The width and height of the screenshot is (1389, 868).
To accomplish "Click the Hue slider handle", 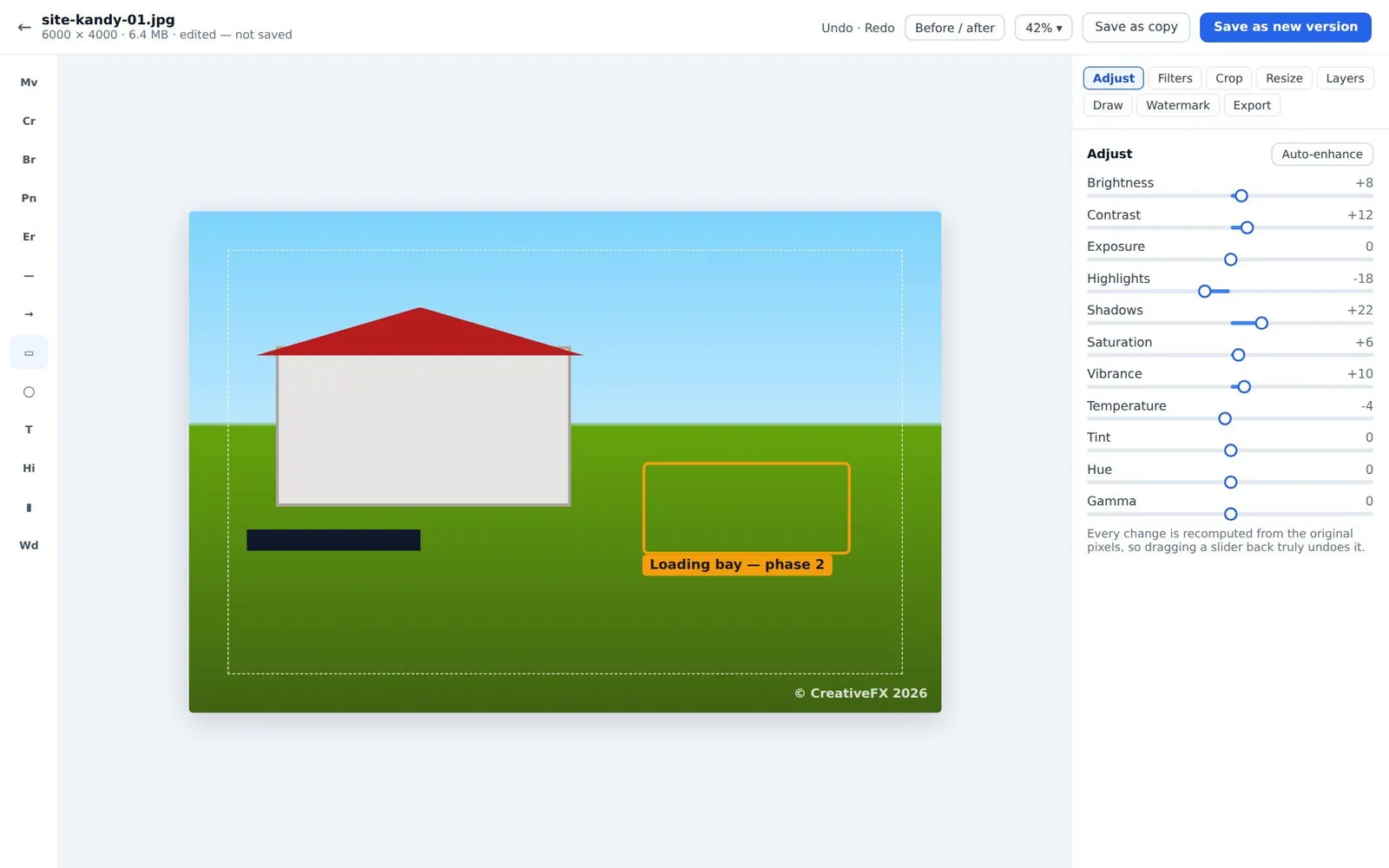I will point(1230,483).
